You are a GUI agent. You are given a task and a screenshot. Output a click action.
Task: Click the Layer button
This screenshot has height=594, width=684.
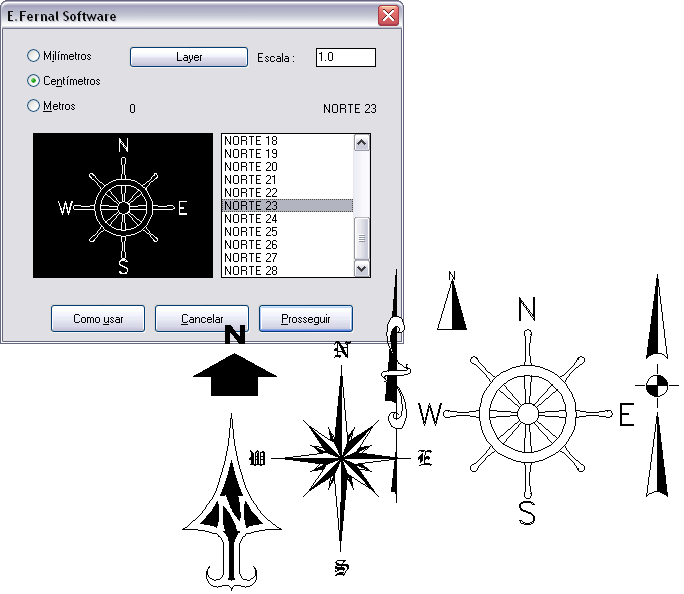pyautogui.click(x=189, y=57)
